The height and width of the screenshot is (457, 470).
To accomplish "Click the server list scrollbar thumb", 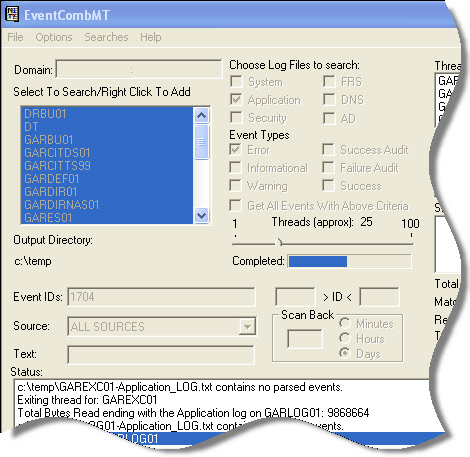I will point(201,142).
